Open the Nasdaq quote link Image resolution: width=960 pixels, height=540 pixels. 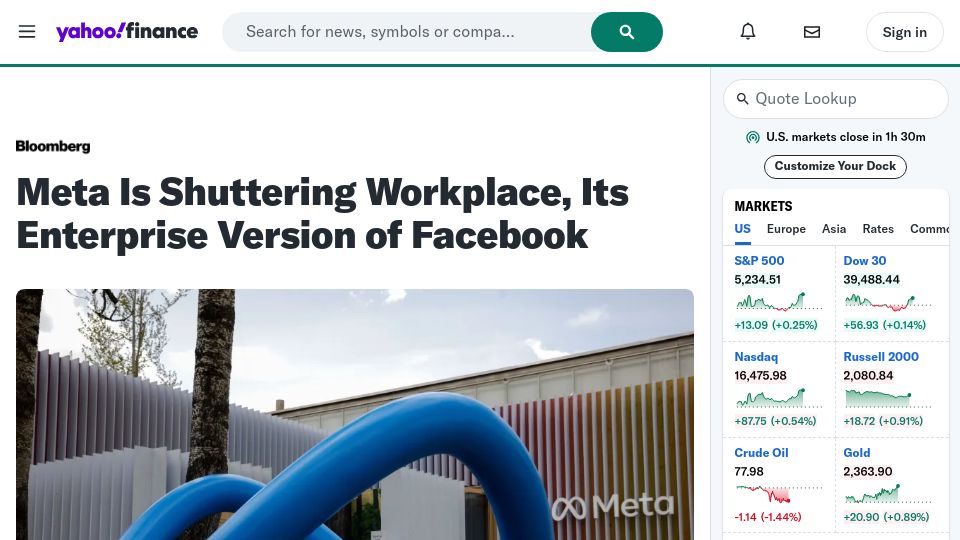pos(756,357)
